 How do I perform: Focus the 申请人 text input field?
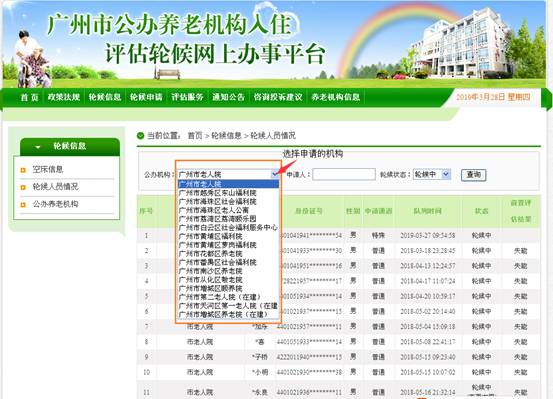tap(344, 174)
